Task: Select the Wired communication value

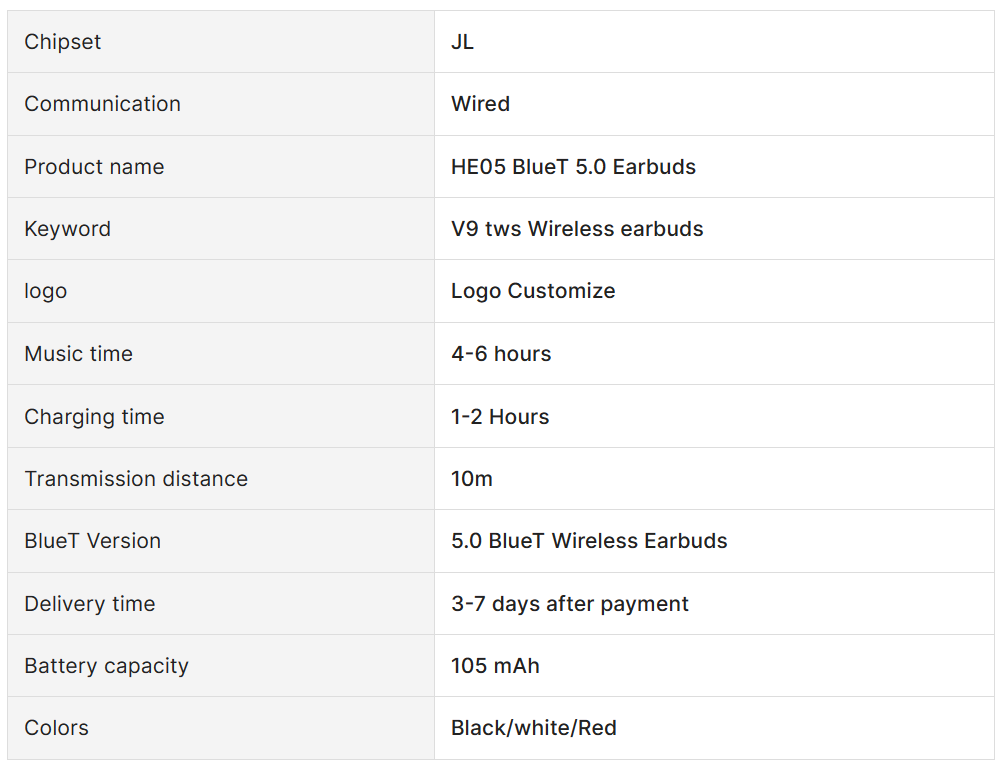Action: (480, 104)
